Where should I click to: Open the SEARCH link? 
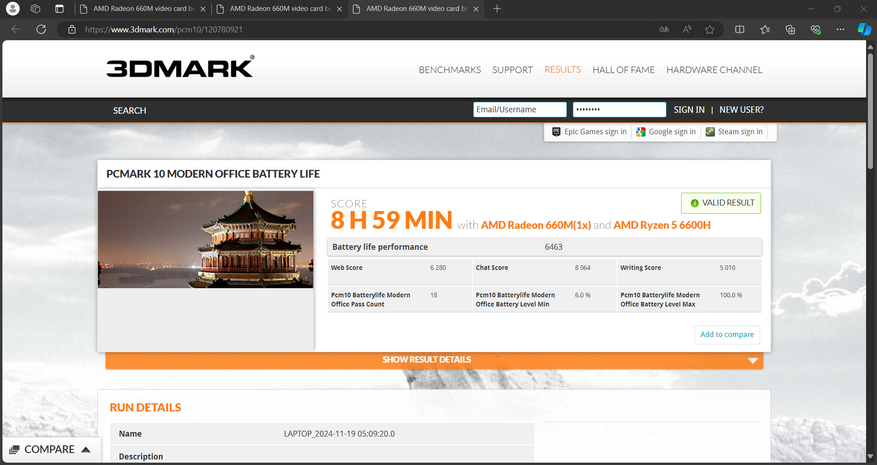pyautogui.click(x=130, y=110)
